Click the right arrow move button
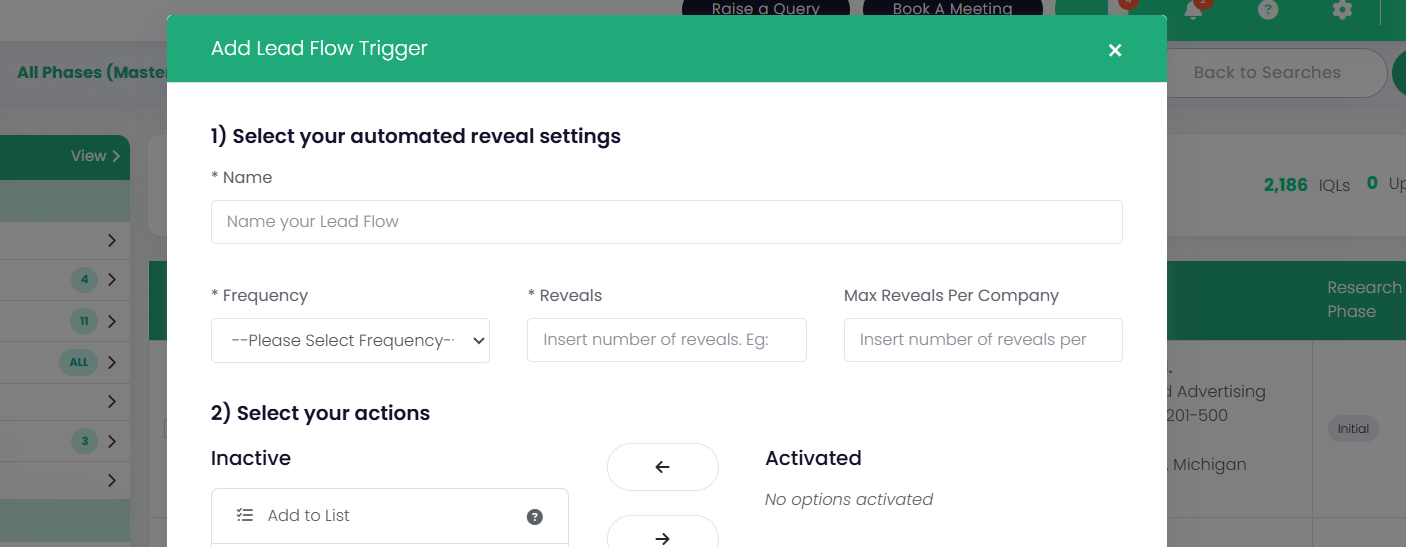The image size is (1406, 547). pos(662,536)
